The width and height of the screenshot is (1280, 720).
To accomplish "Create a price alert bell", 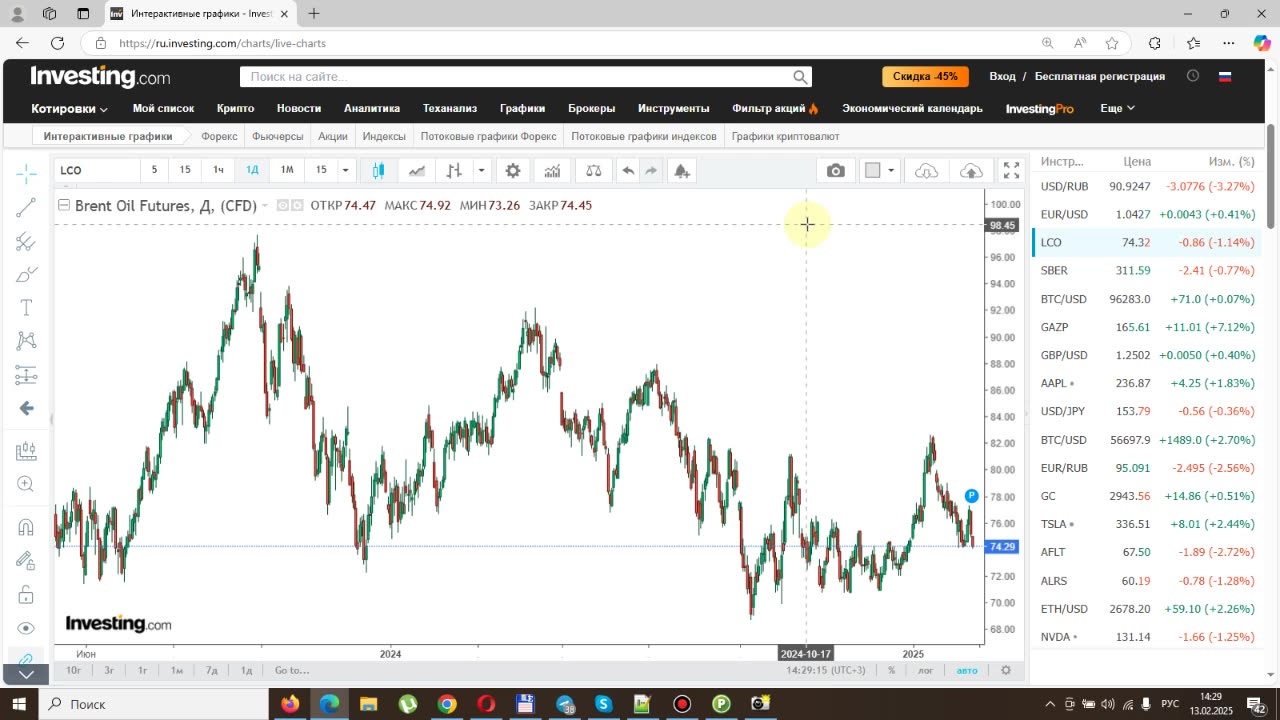I will [682, 171].
